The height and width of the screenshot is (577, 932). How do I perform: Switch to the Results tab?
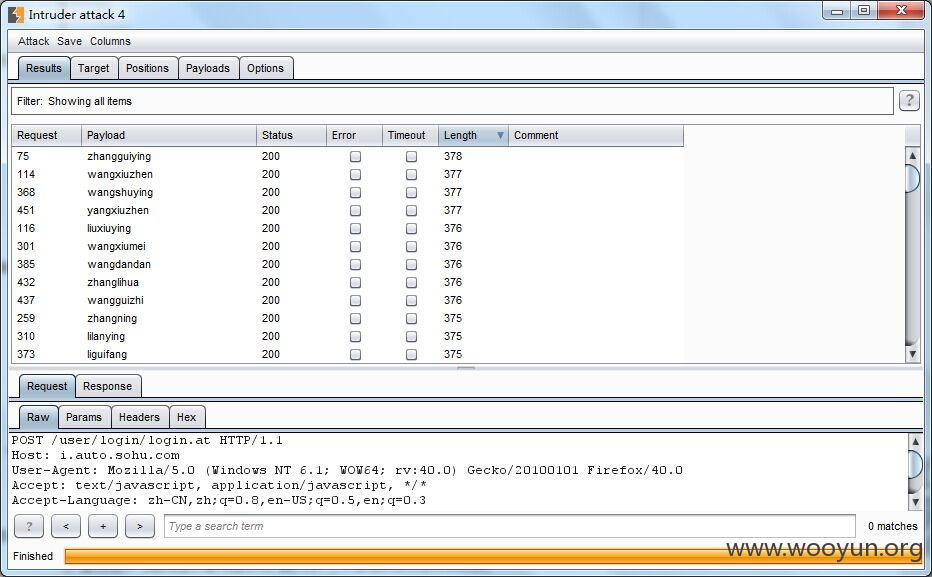click(44, 68)
